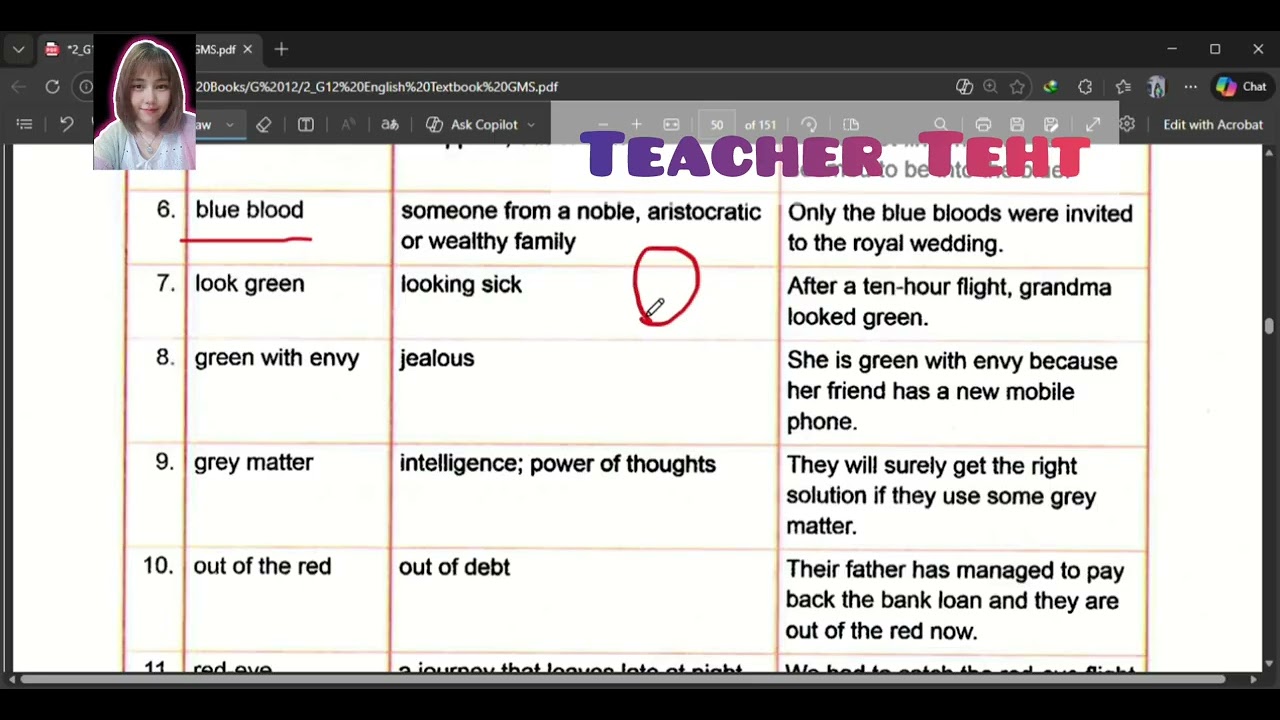Image resolution: width=1280 pixels, height=720 pixels.
Task: Click the Copilot icon inside address bar
Action: coord(964,87)
